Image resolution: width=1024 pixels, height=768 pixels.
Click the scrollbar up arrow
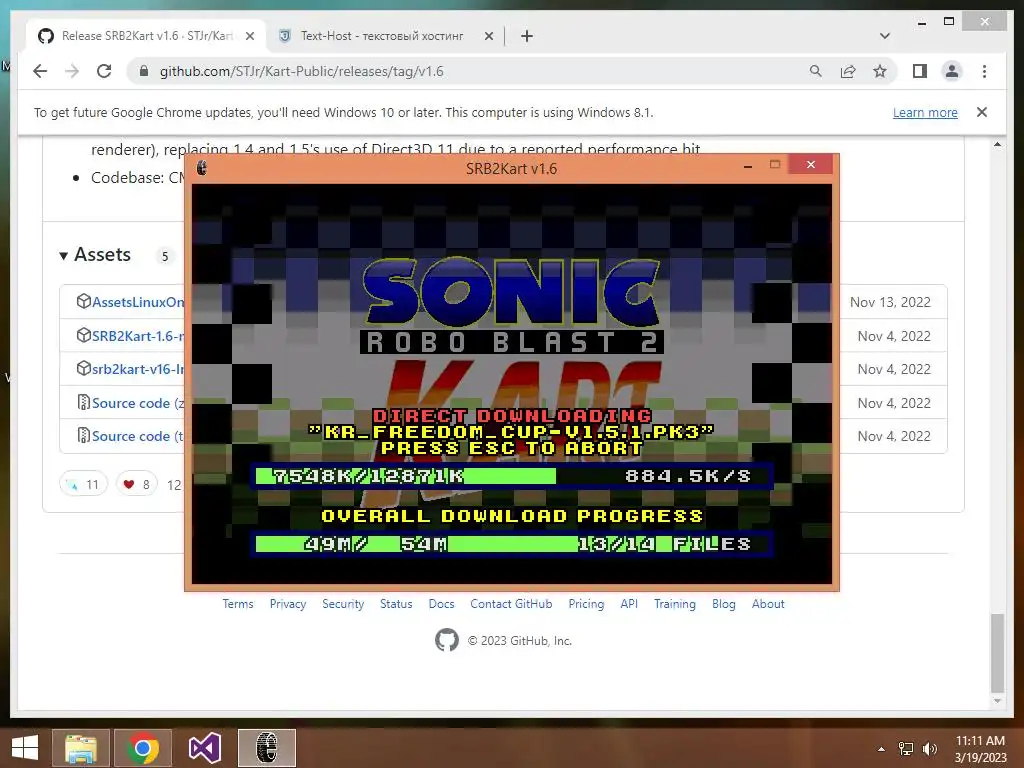[997, 144]
